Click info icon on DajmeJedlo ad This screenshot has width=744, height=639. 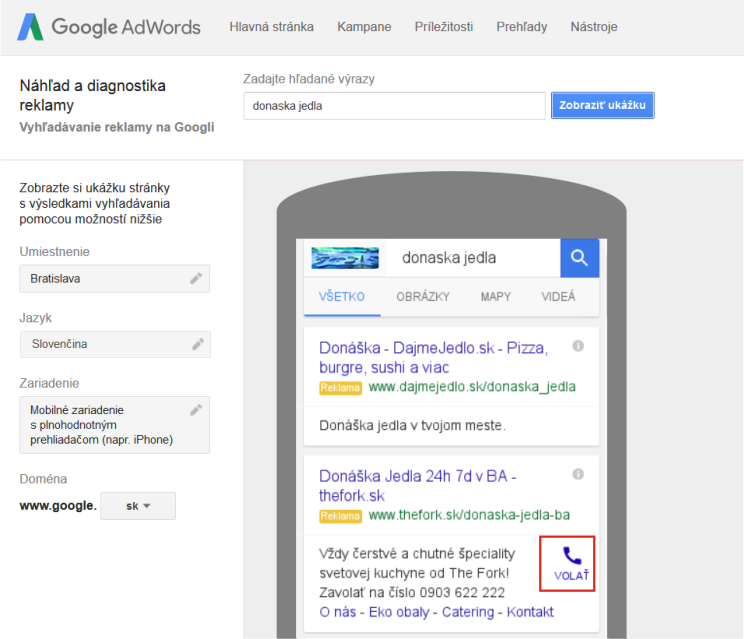click(x=578, y=346)
